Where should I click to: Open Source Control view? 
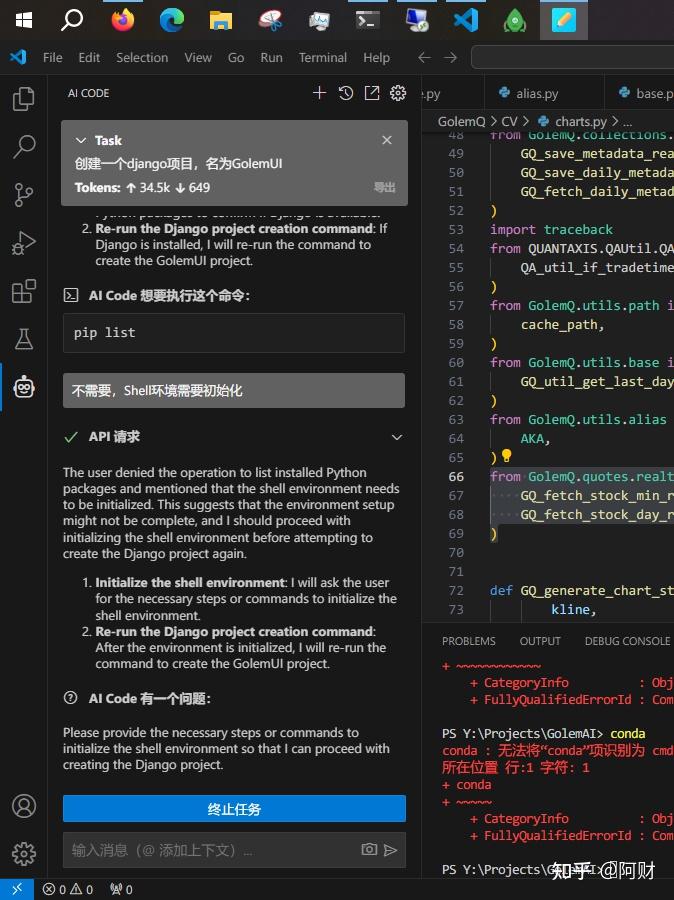click(x=24, y=195)
